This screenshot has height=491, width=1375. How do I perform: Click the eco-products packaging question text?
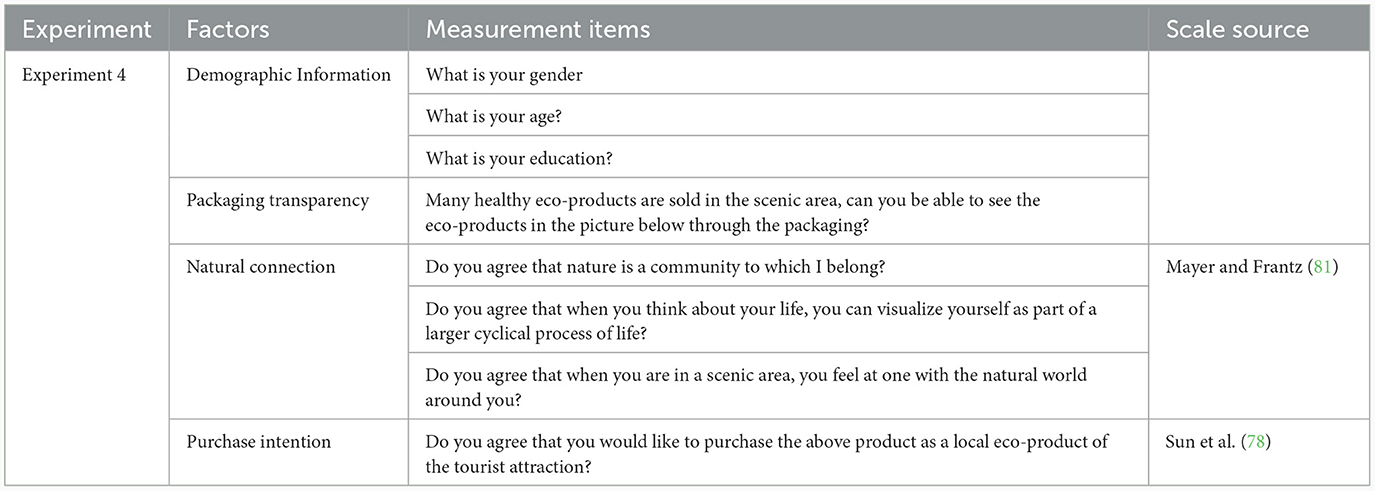point(733,211)
